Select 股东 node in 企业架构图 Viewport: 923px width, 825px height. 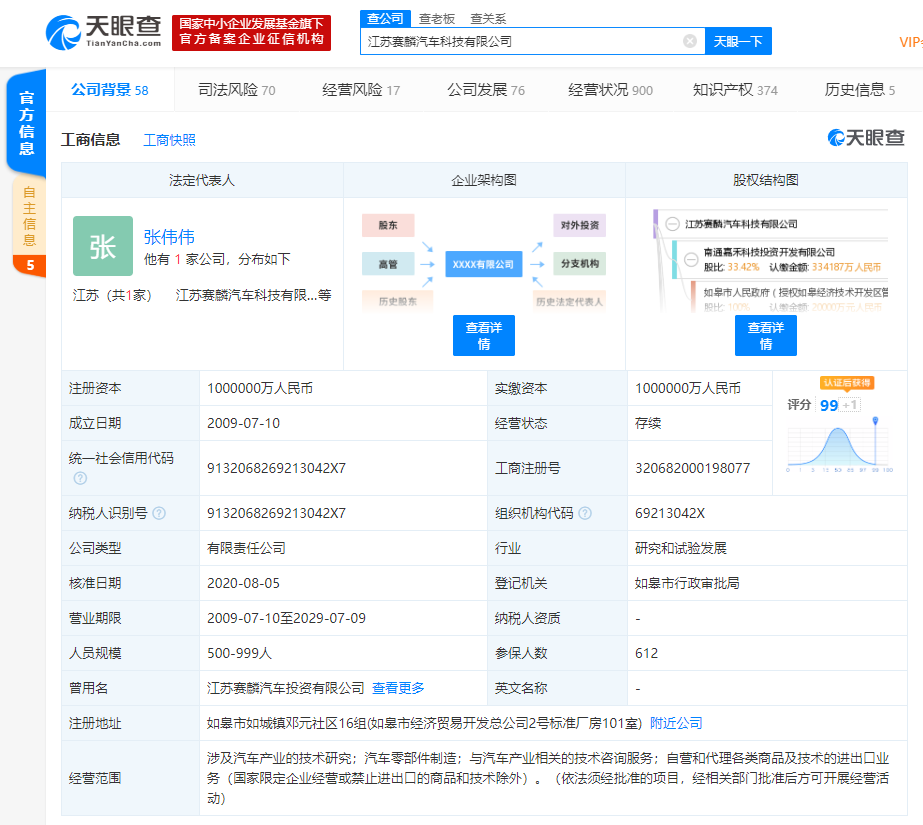[x=387, y=225]
